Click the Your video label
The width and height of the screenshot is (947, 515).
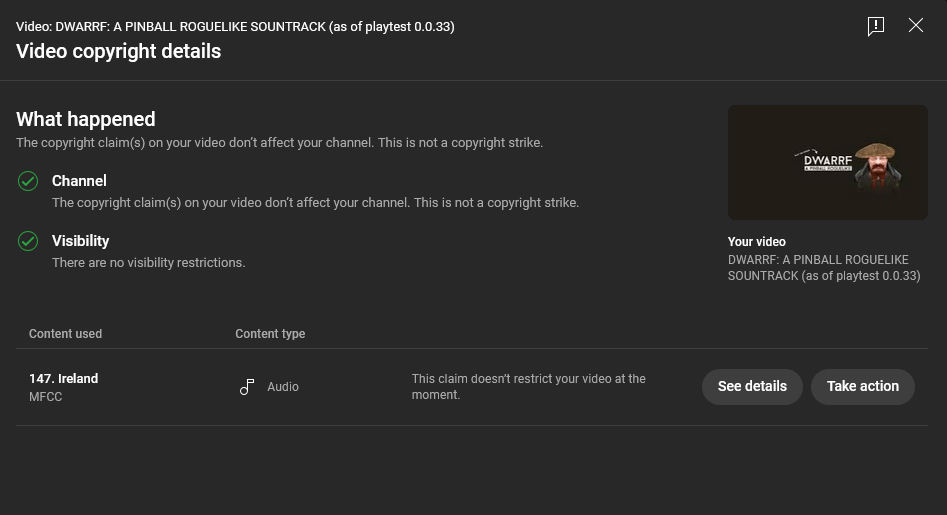757,242
